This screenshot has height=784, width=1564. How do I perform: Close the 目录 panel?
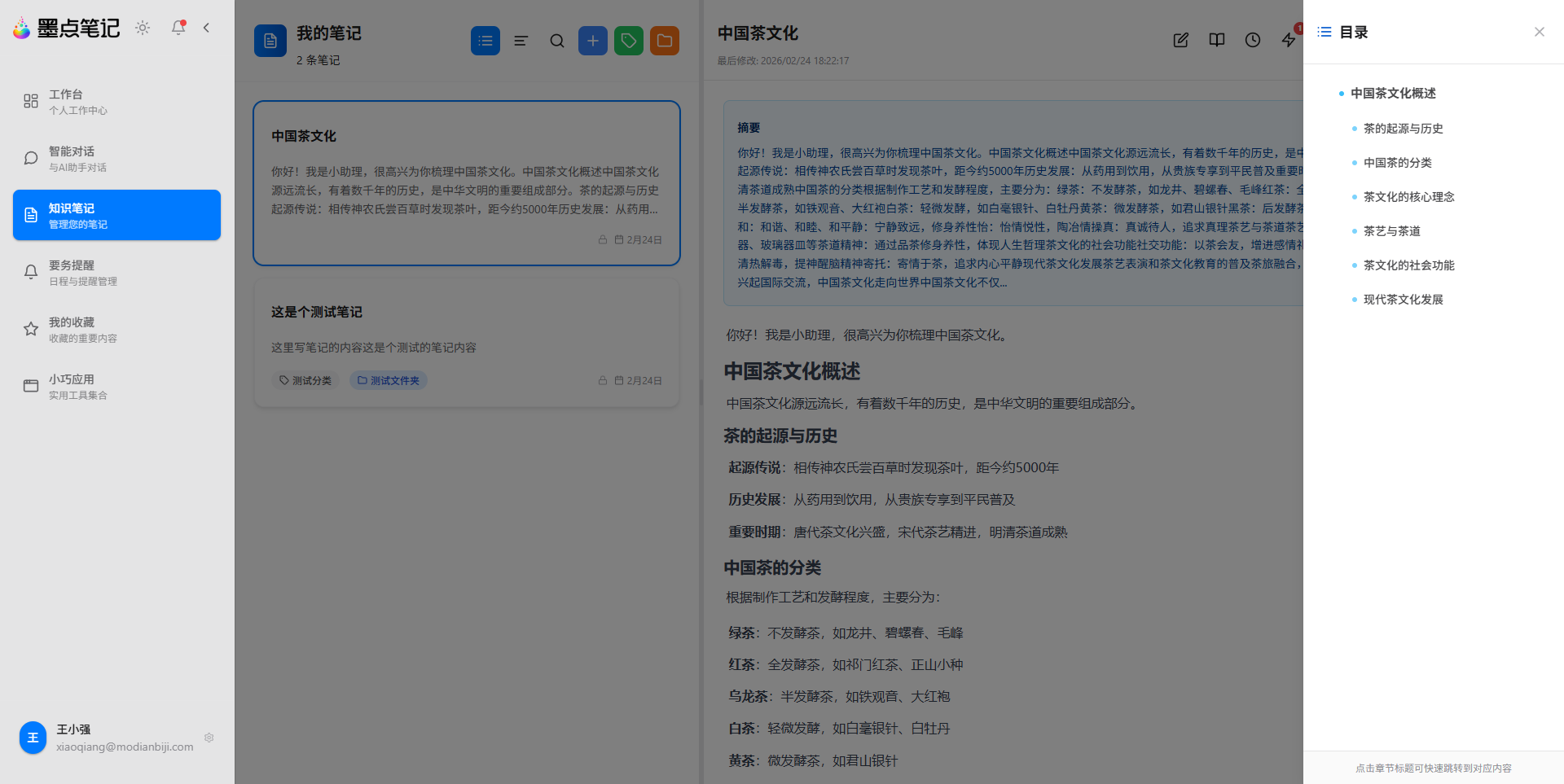click(x=1539, y=31)
